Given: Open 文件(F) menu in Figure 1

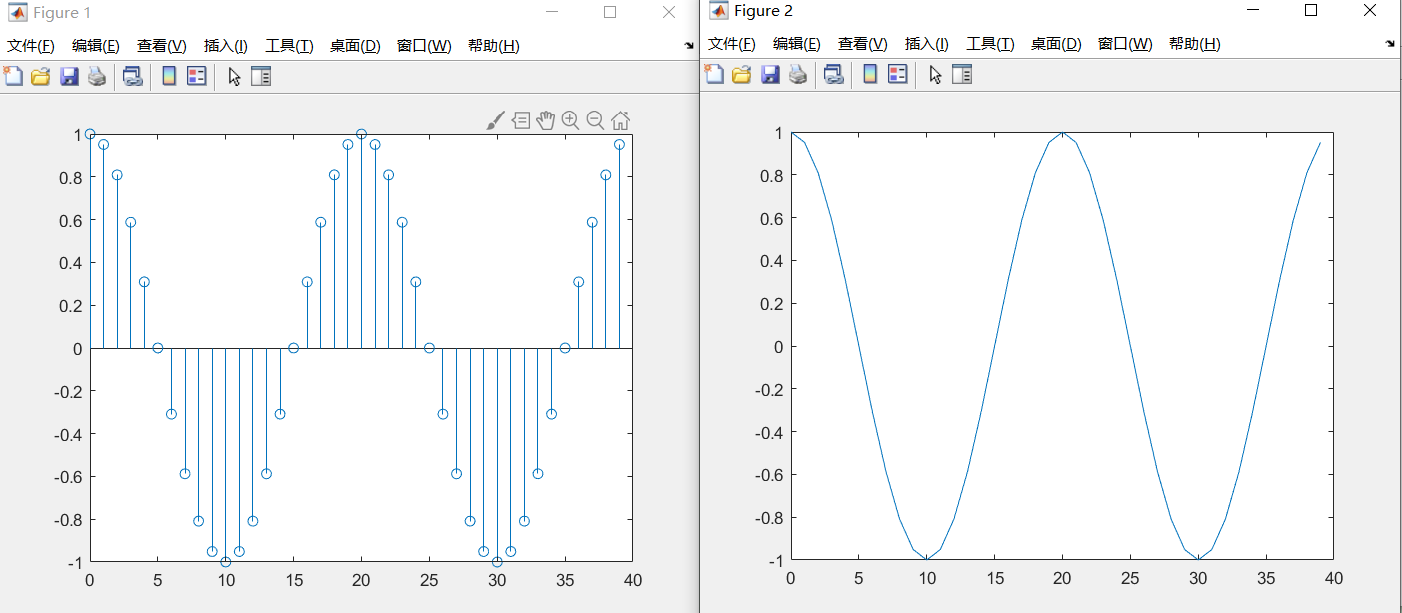Looking at the screenshot, I should [x=31, y=46].
